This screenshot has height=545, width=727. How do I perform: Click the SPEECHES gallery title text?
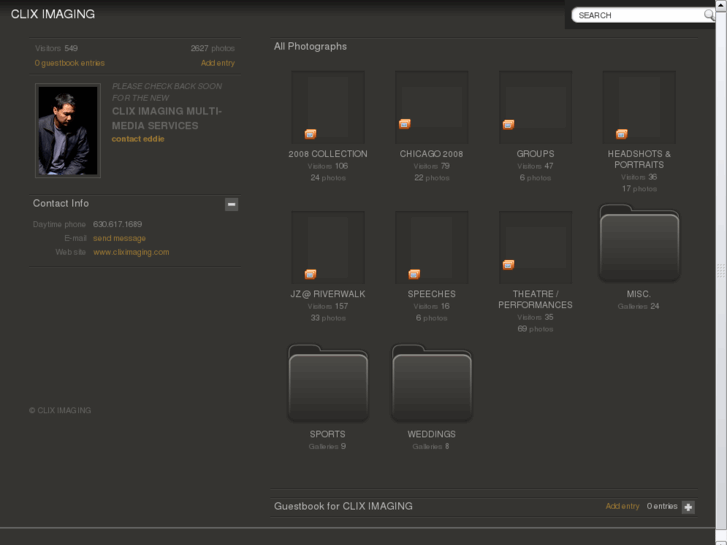432,294
